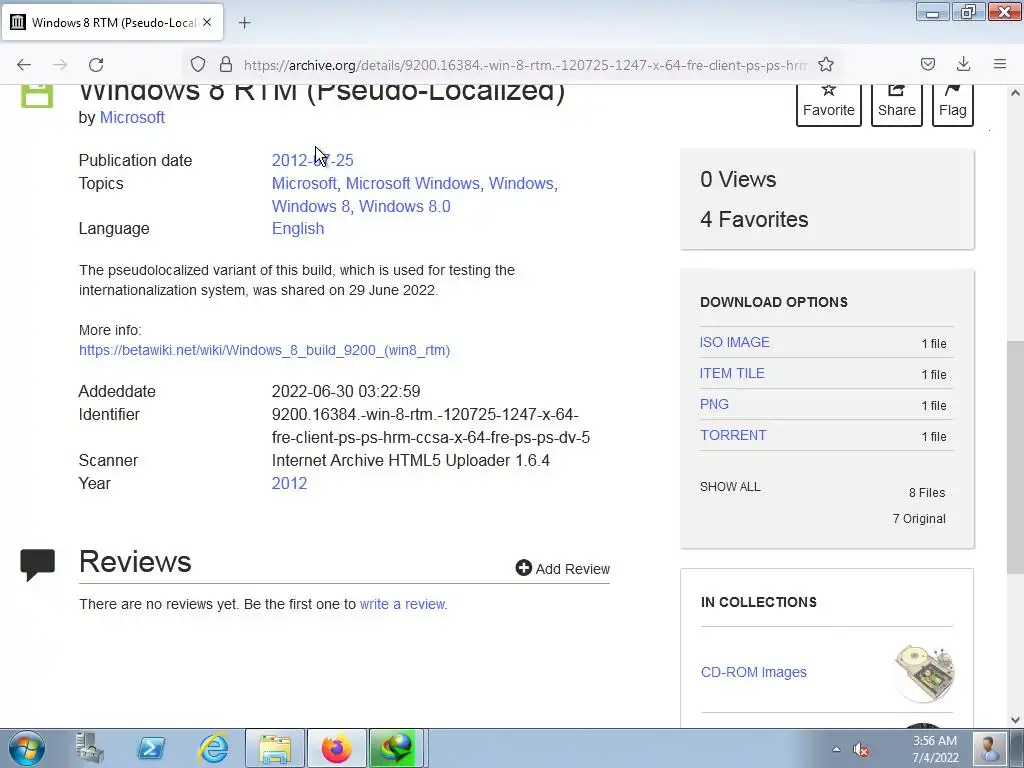The image size is (1024, 768).
Task: Open the Windows topic link
Action: [521, 184]
